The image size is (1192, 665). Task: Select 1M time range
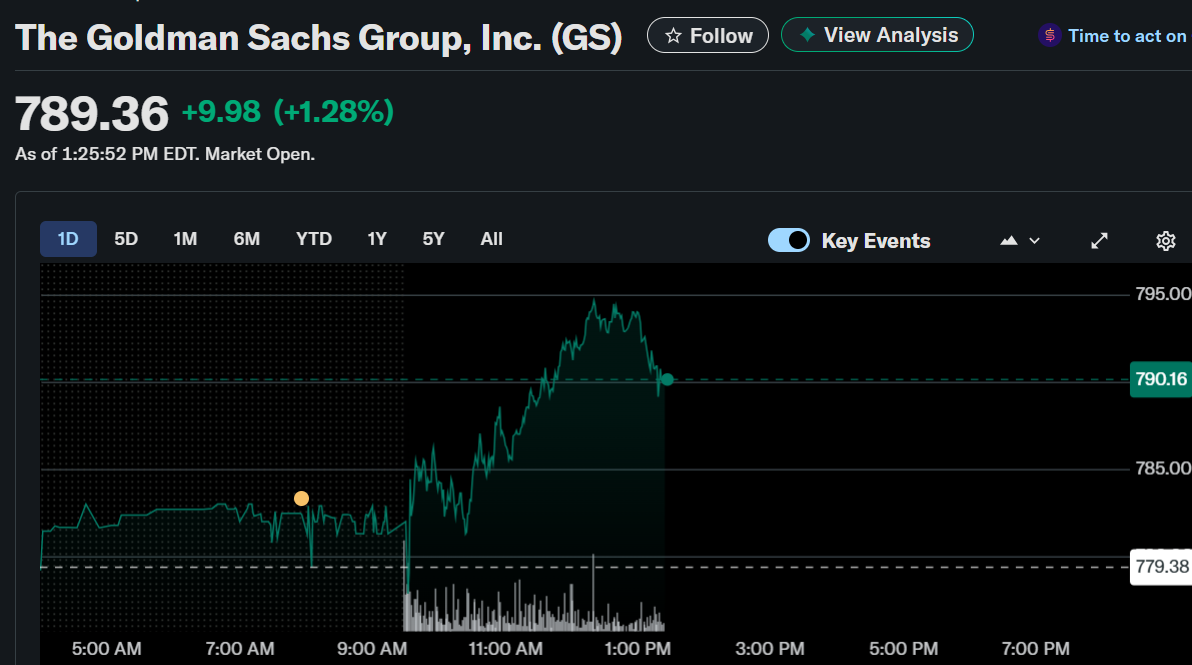coord(185,239)
